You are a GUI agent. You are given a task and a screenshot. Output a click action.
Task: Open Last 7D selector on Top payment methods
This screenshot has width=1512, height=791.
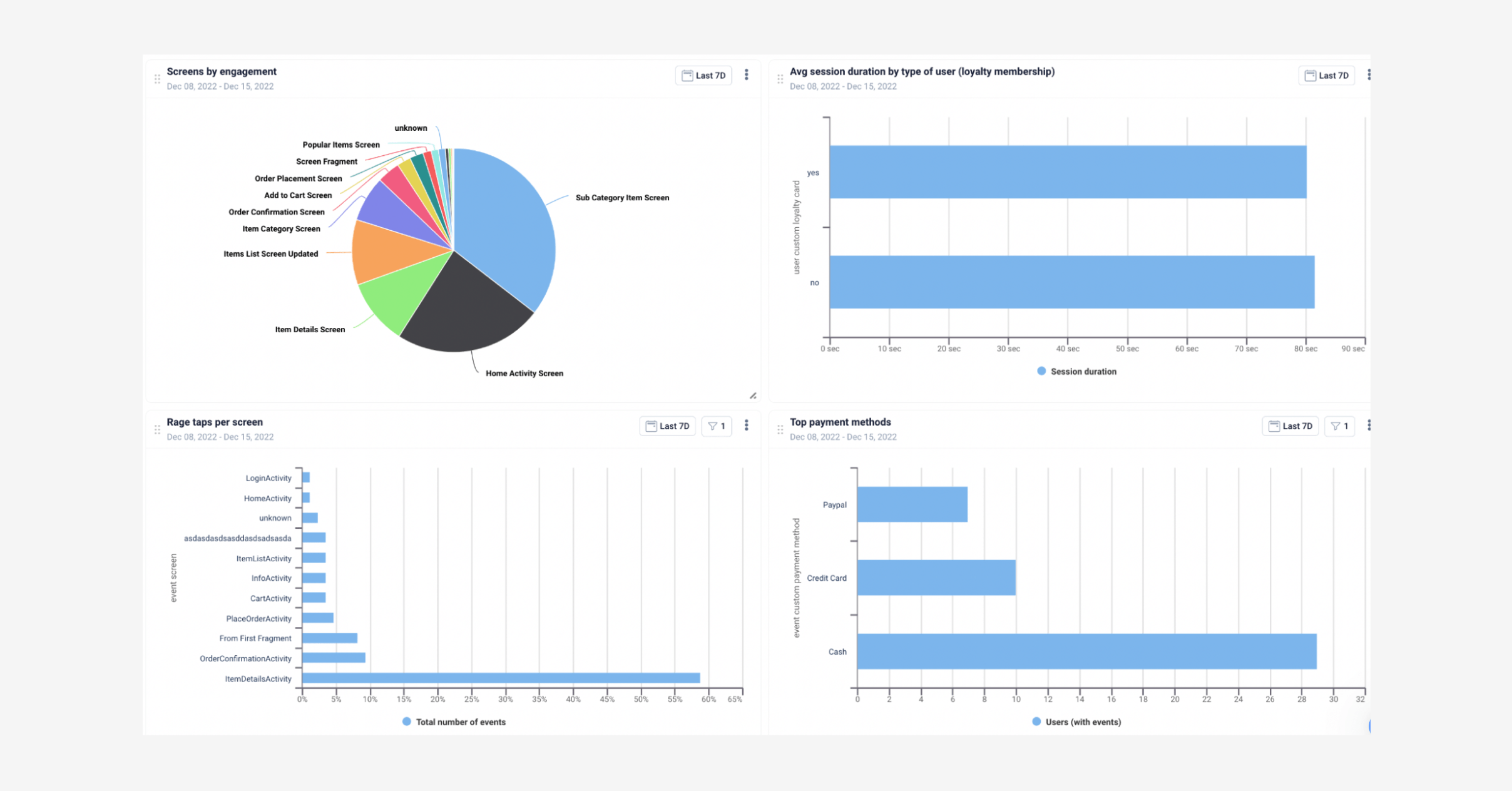pos(1291,426)
